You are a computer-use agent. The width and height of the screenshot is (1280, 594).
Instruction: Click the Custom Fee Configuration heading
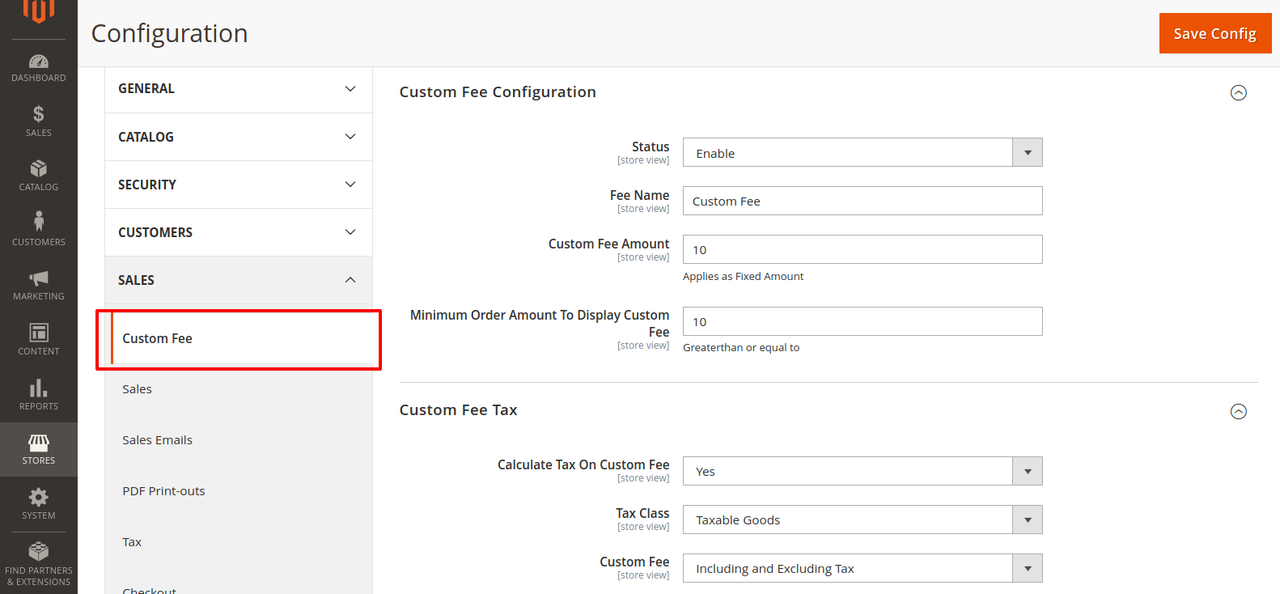pos(497,92)
